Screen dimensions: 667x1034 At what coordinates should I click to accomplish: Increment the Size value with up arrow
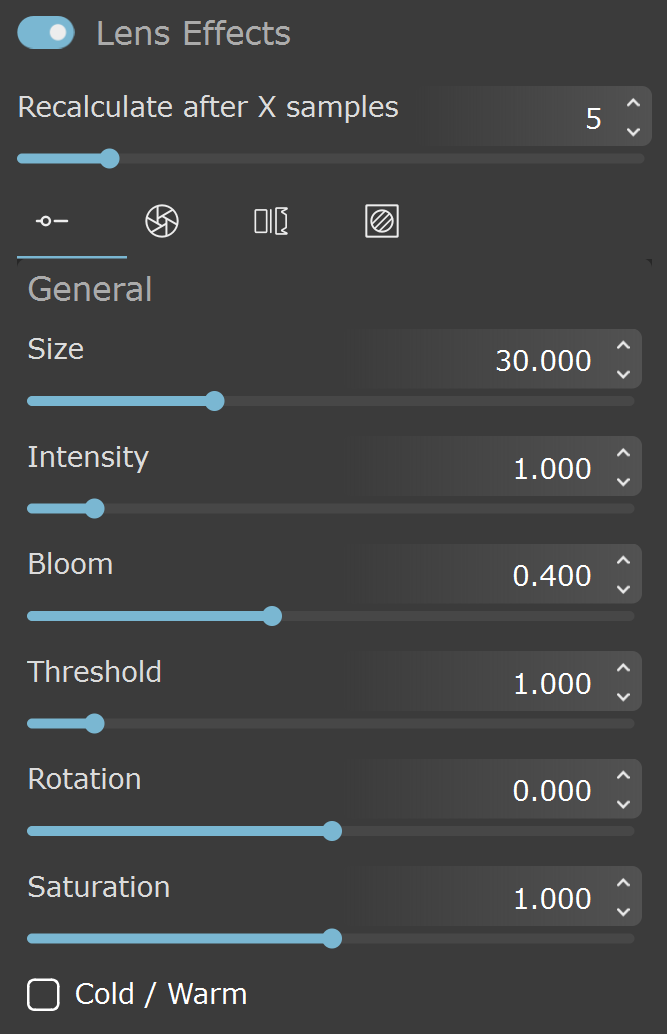pyautogui.click(x=623, y=345)
